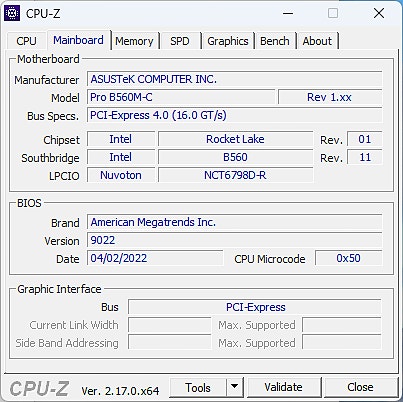The width and height of the screenshot is (403, 402).
Task: Click the BIOS Brand American Megatrends Inc.
Action: (x=234, y=222)
